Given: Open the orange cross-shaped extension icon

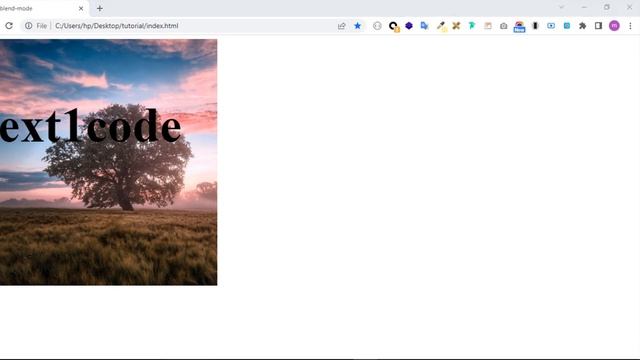Looking at the screenshot, I should click(x=456, y=26).
